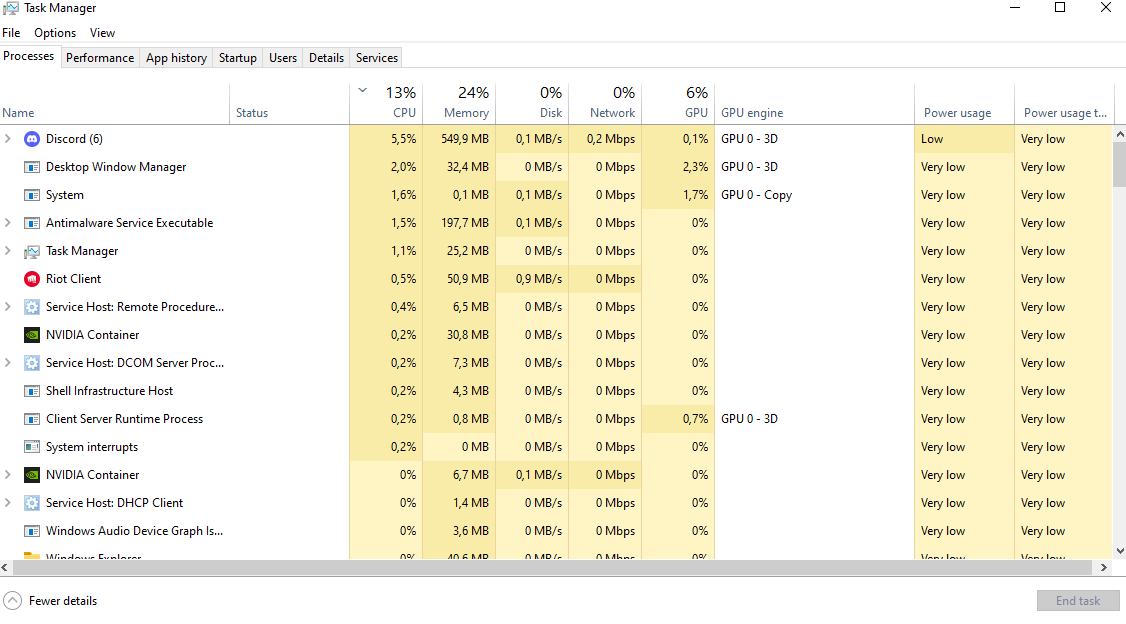Screen dimensions: 1126x624
Task: Click the red Riot Client icon
Action: (x=32, y=279)
